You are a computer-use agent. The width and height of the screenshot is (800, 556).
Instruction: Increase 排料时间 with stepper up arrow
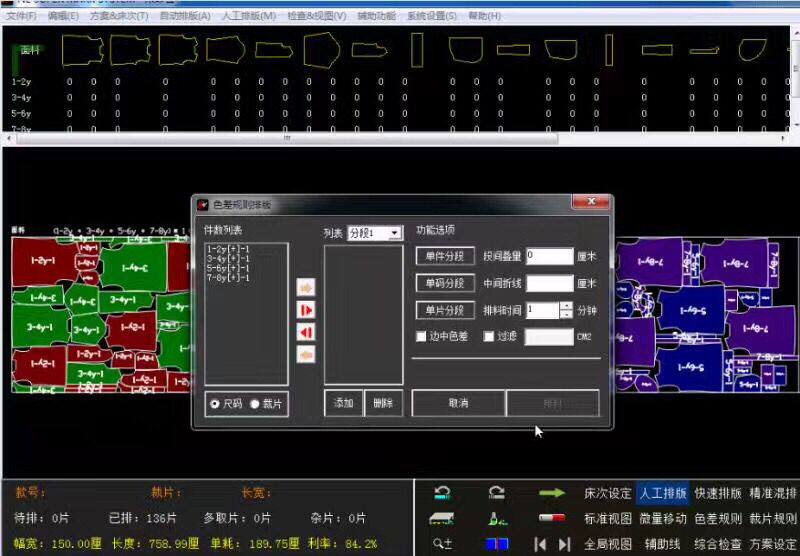tap(566, 306)
